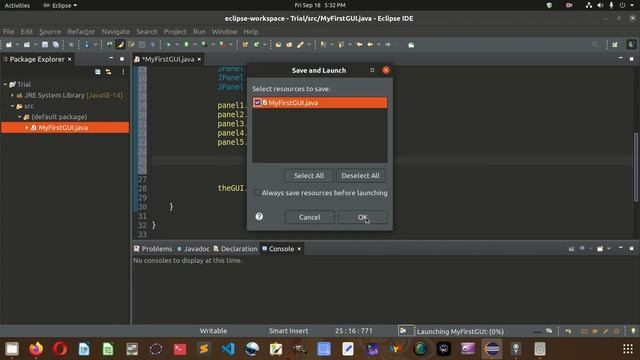The height and width of the screenshot is (360, 640).
Task: Collapse the Trial project node
Action: (5, 84)
